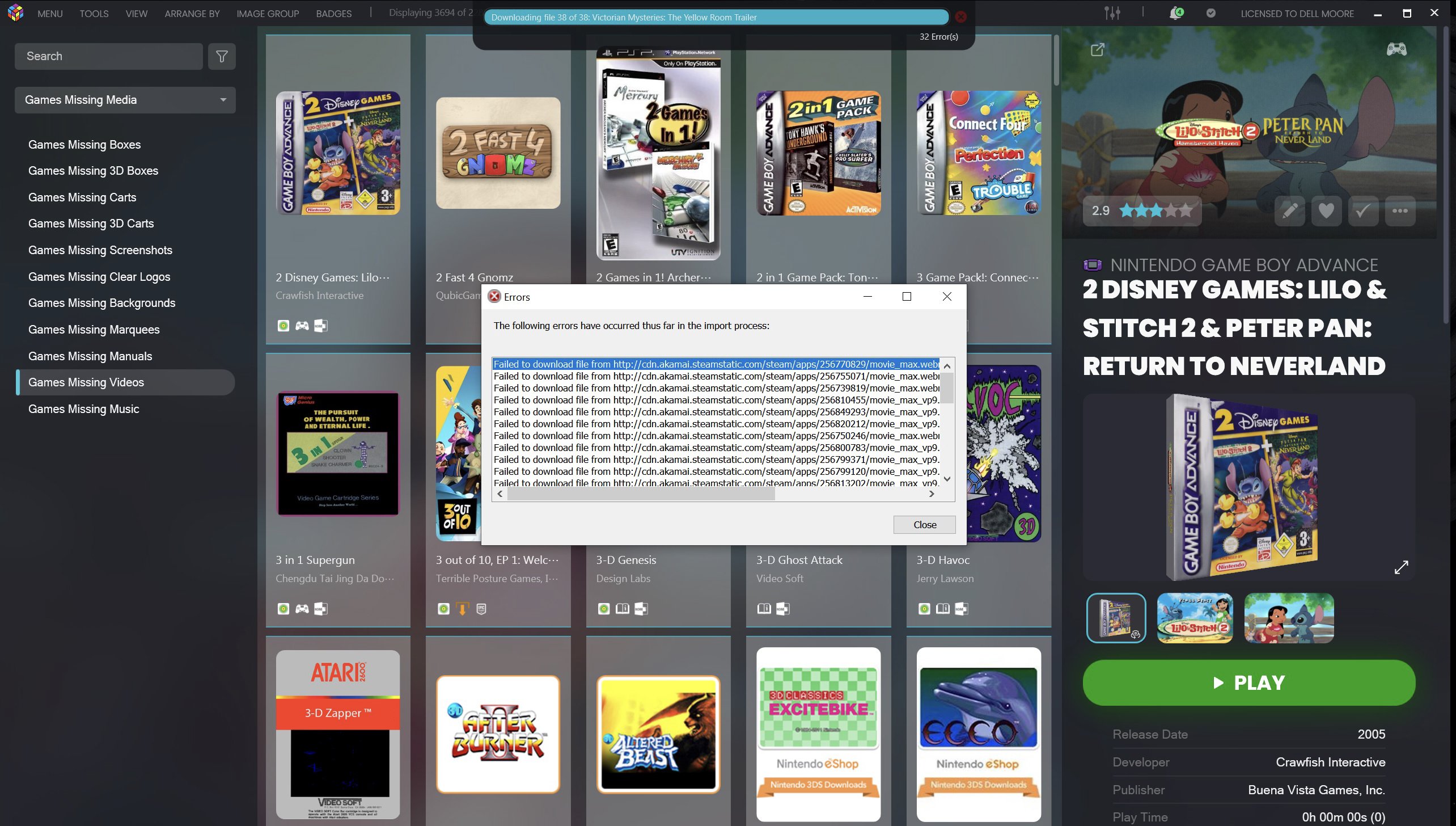Click the ROM badge on 2 Disney Games card
Screen dimensions: 1456x826
[x=321, y=326]
